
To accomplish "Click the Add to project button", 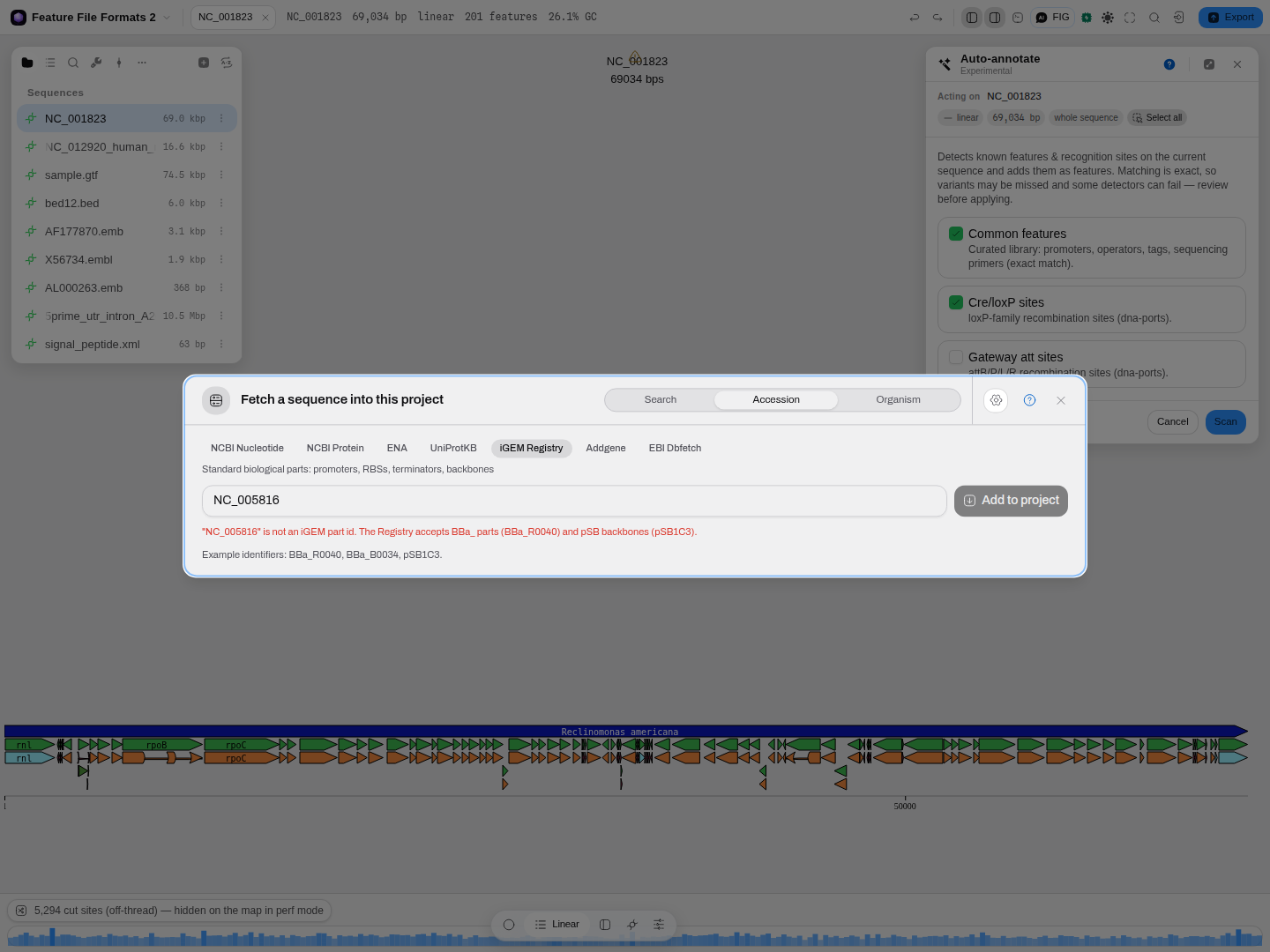I will [x=1011, y=501].
